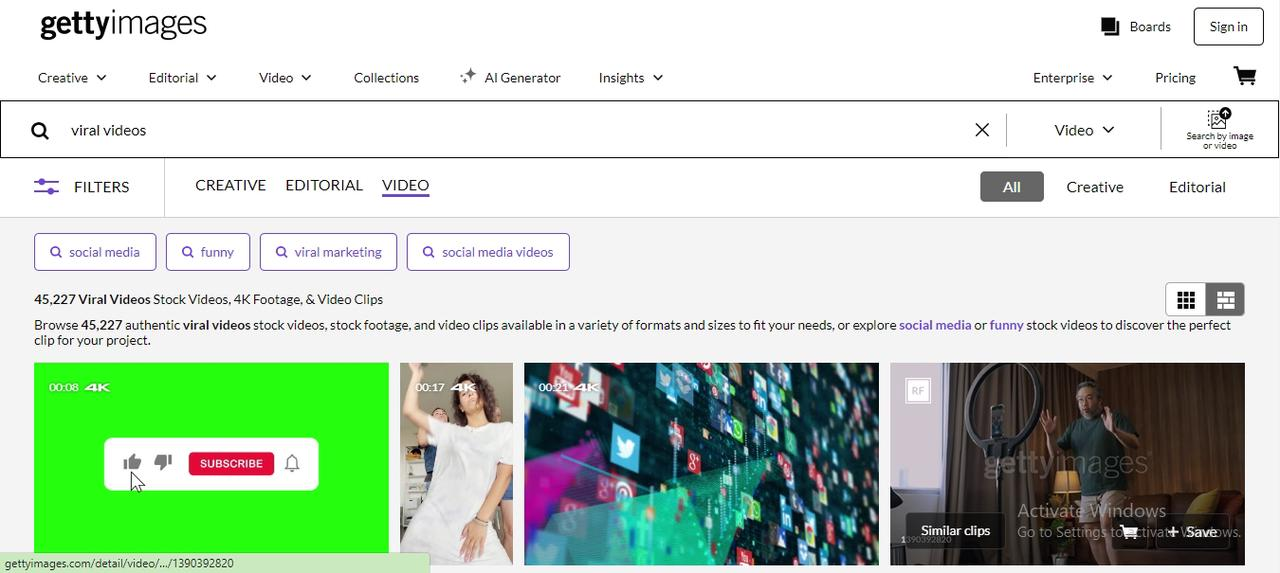Follow the social media link in description
The width and height of the screenshot is (1280, 573).
point(935,325)
